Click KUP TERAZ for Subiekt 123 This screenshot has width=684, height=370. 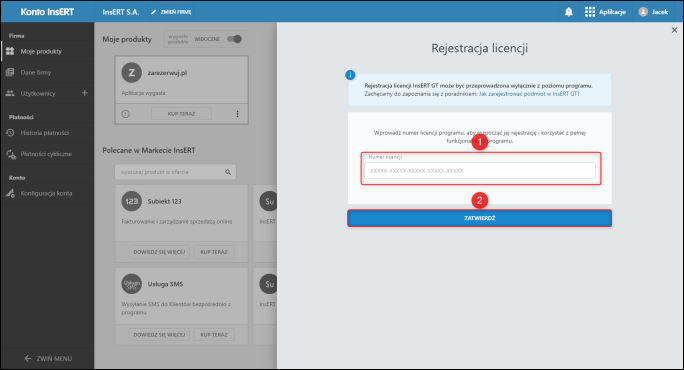(x=214, y=252)
